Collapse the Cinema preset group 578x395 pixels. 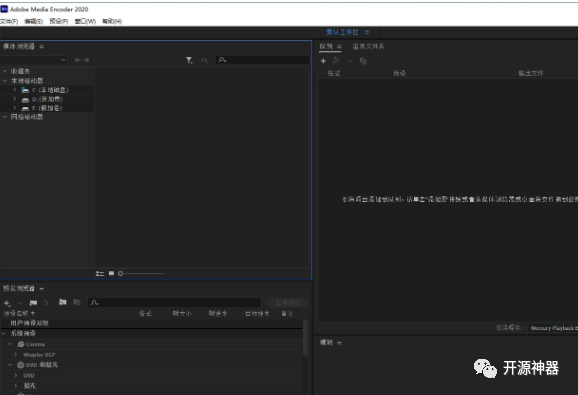[10, 344]
